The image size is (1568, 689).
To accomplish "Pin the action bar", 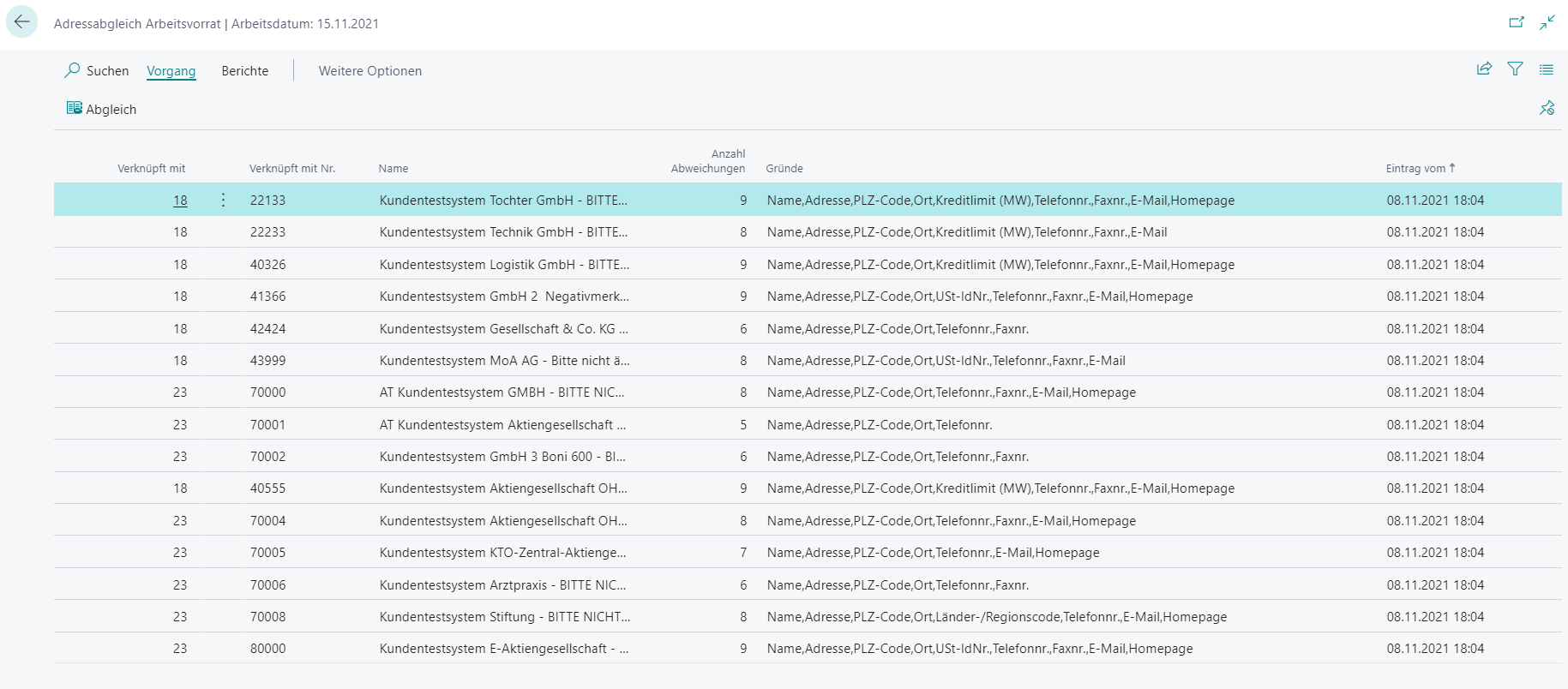I will pyautogui.click(x=1547, y=108).
